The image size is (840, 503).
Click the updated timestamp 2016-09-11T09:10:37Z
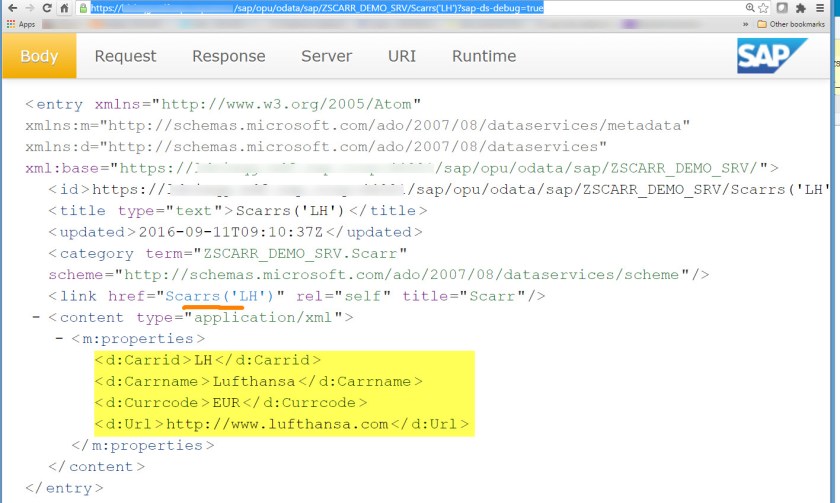coord(230,232)
